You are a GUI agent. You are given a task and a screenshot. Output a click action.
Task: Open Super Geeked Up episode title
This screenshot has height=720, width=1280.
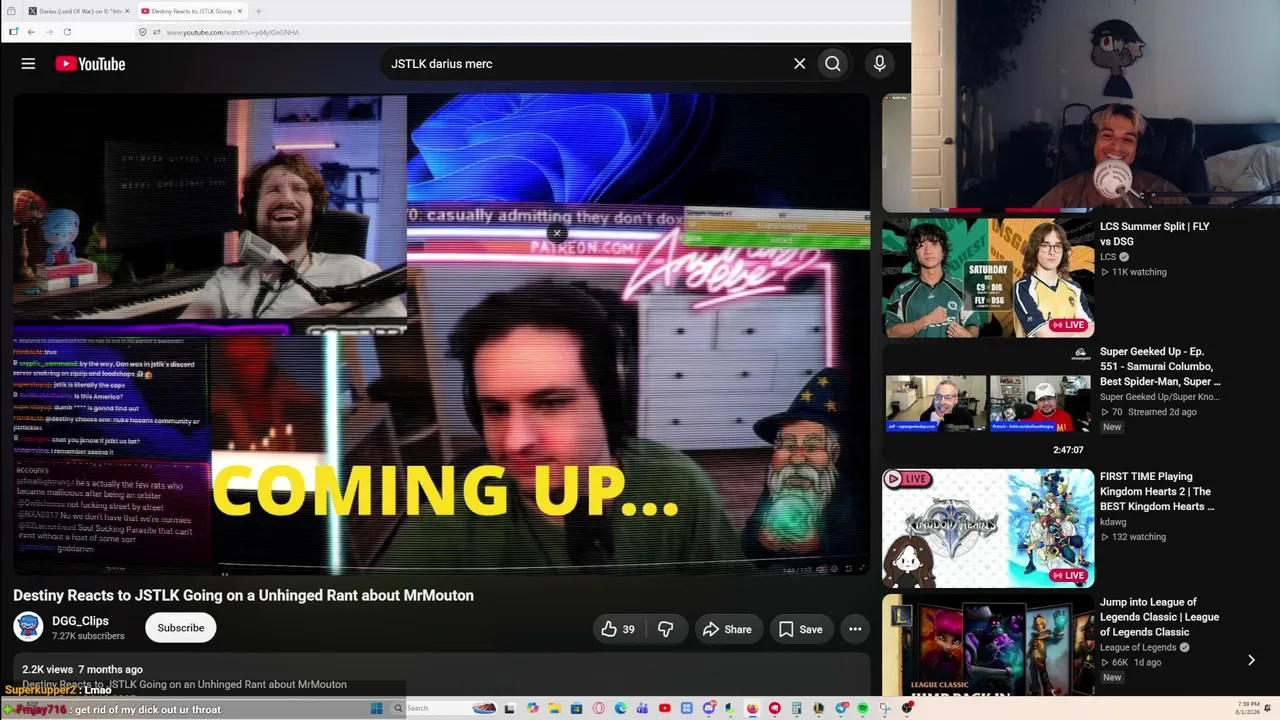pyautogui.click(x=1160, y=366)
